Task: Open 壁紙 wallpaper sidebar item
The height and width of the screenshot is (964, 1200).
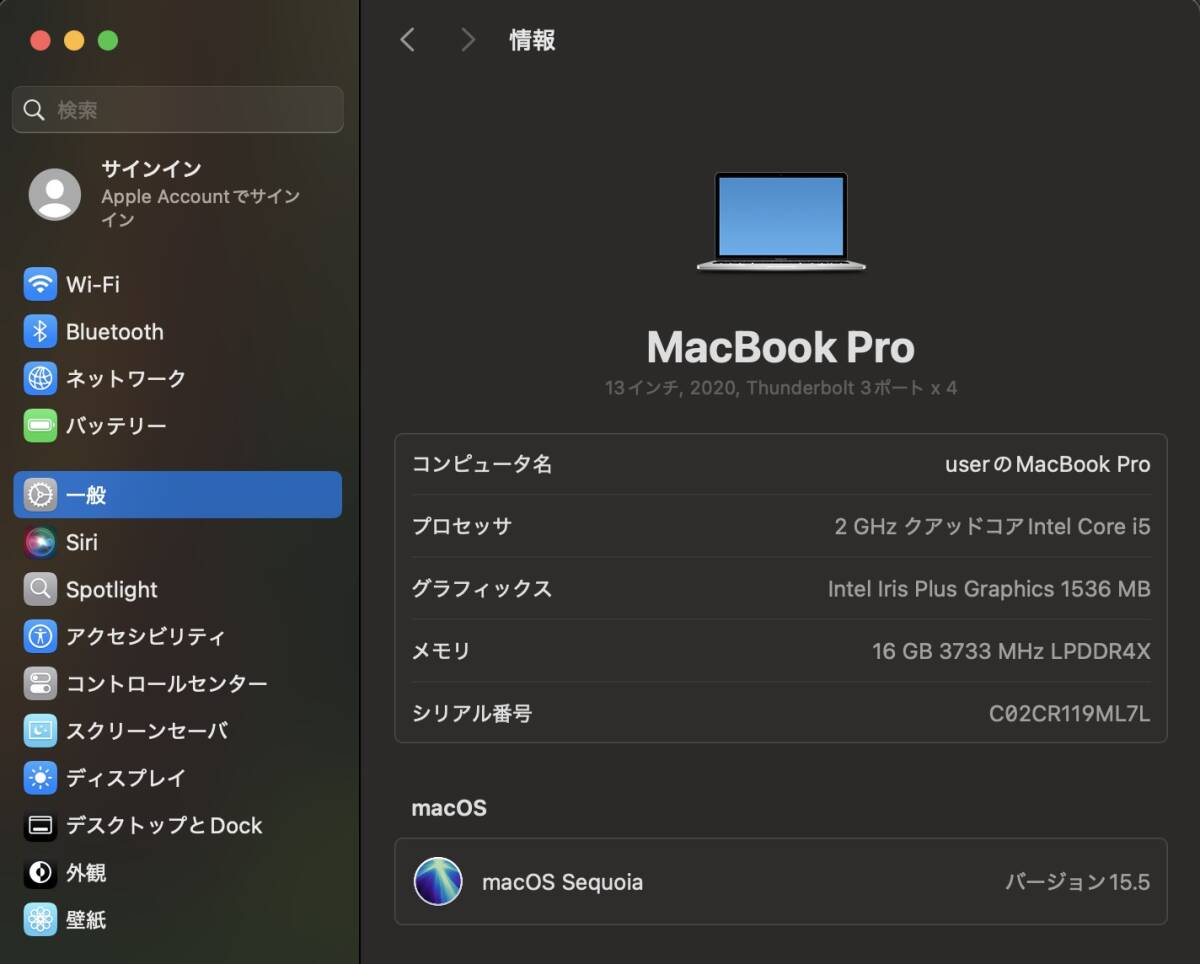Action: [x=177, y=920]
